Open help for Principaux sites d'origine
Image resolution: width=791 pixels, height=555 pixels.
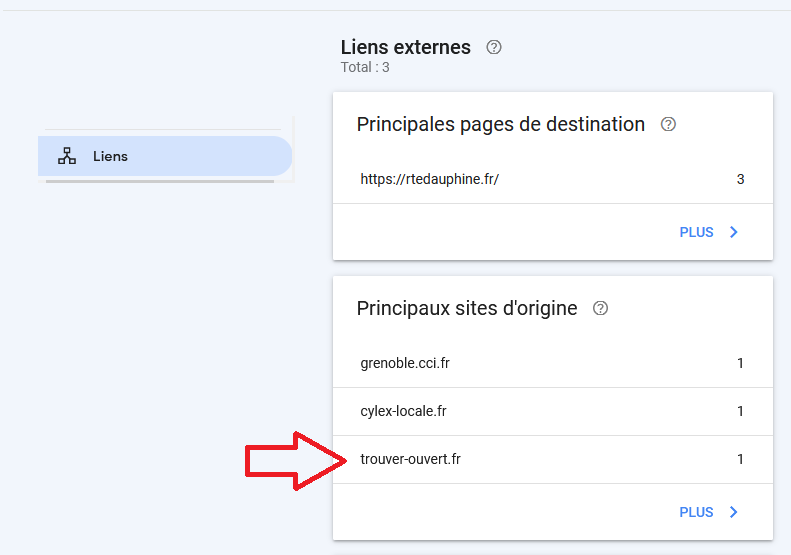coord(601,309)
